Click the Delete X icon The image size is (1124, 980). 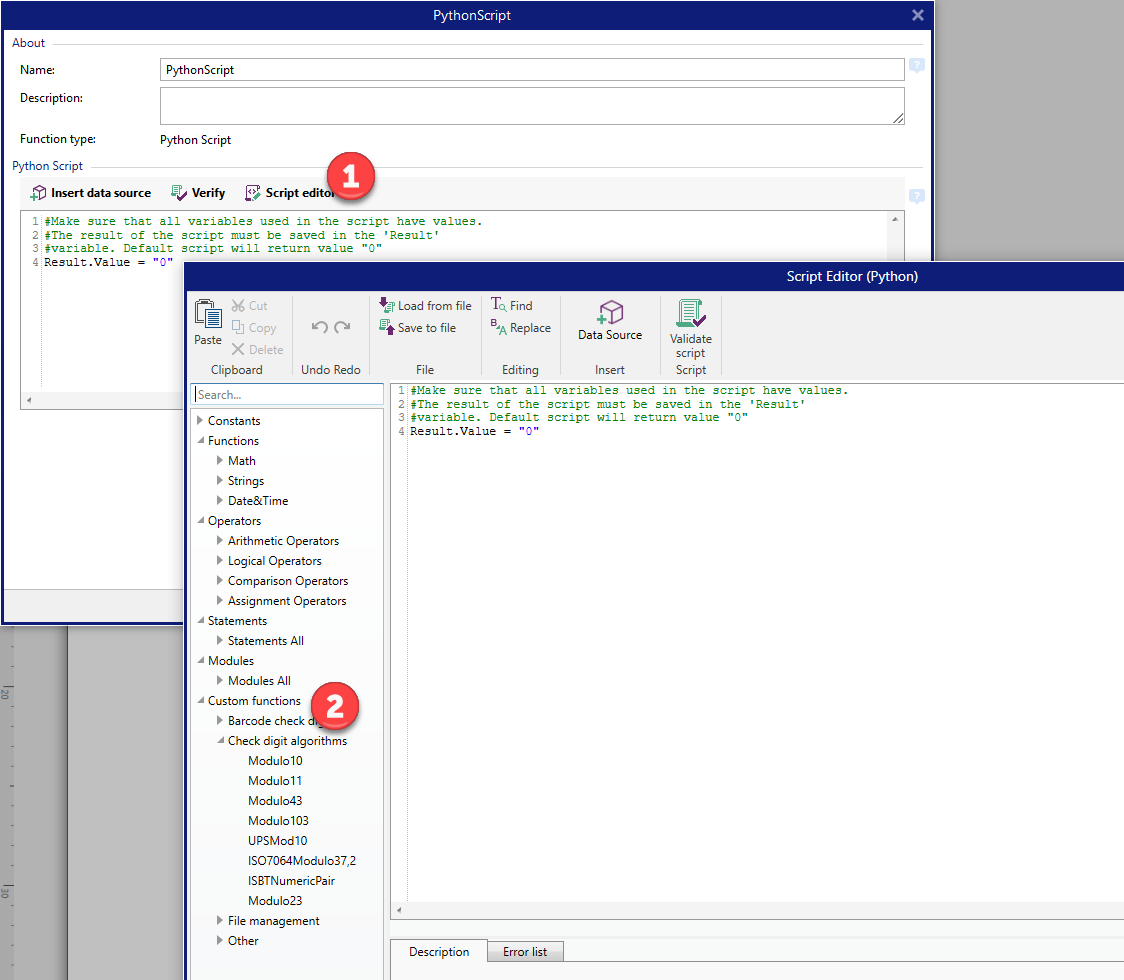coord(238,349)
